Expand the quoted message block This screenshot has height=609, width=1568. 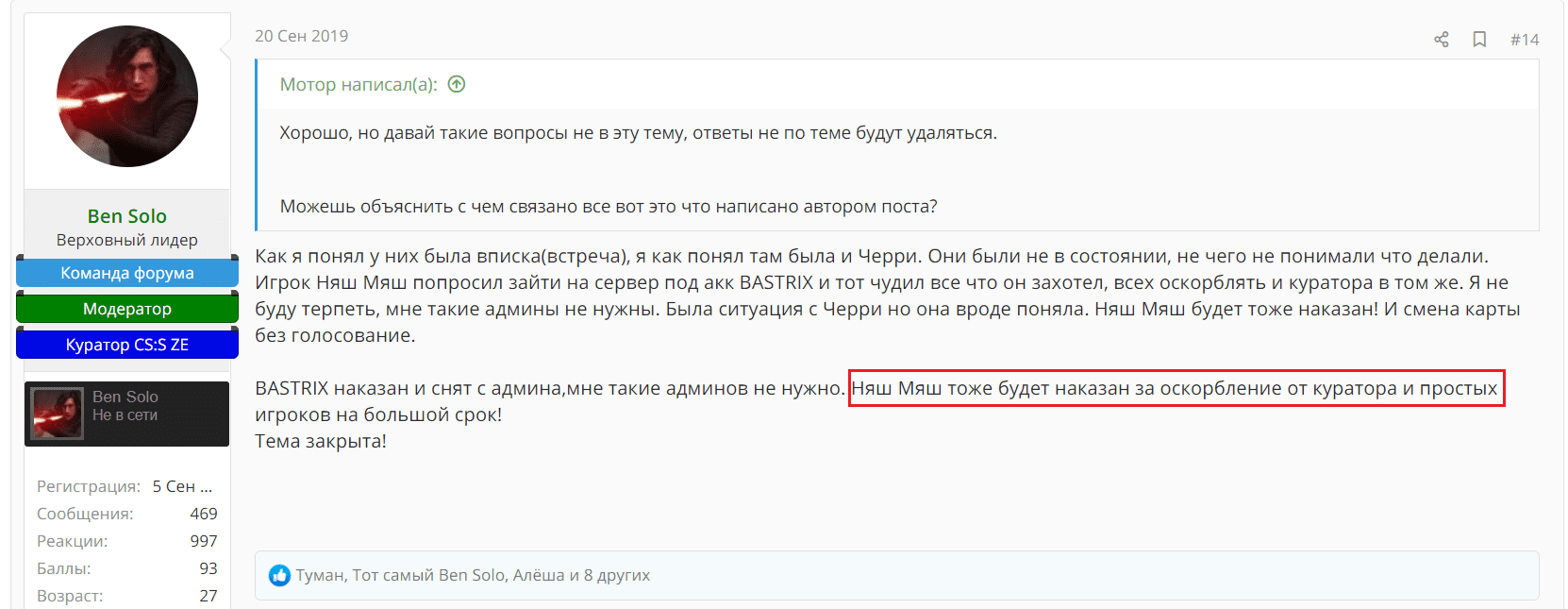(x=896, y=170)
